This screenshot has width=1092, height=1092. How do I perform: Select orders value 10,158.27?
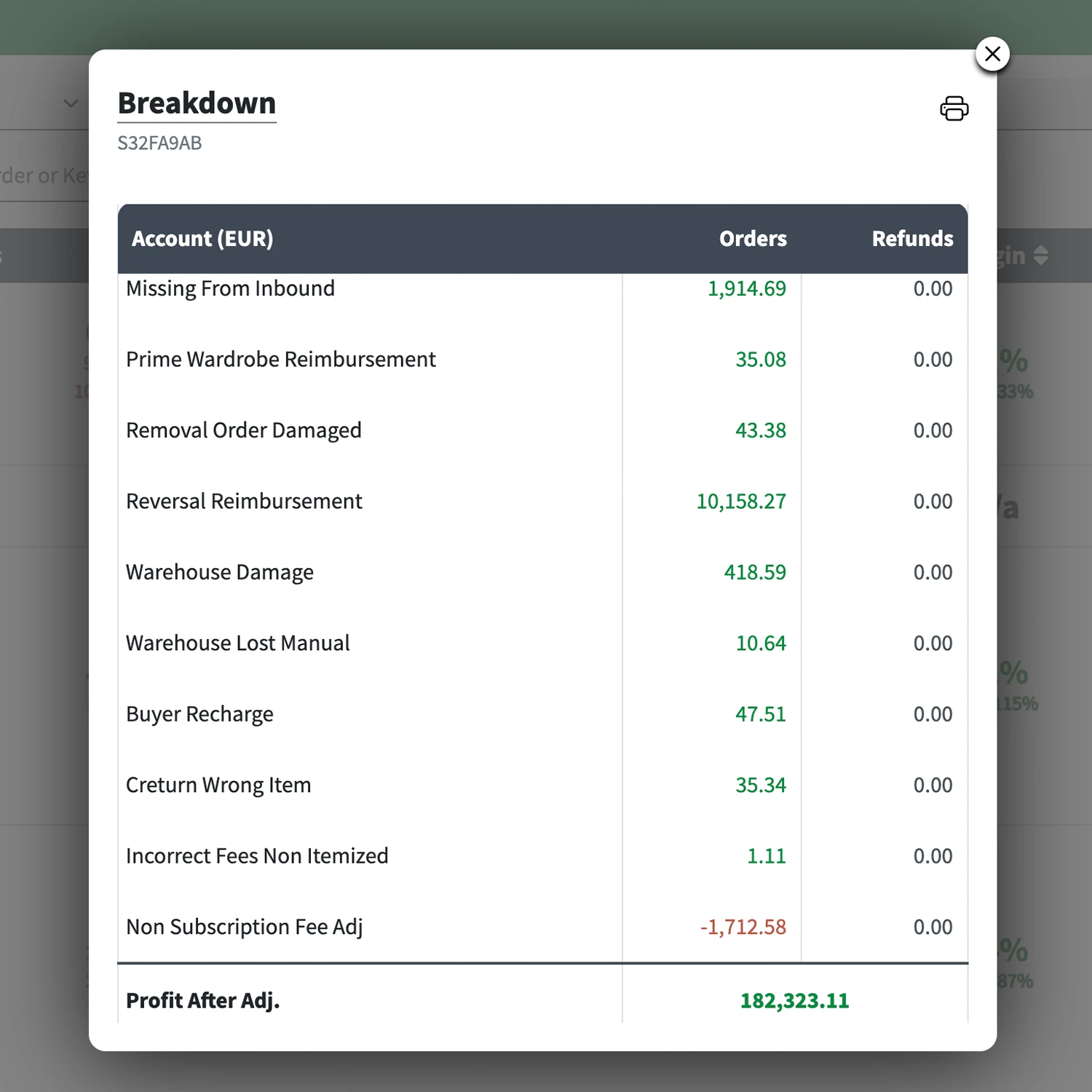[741, 502]
